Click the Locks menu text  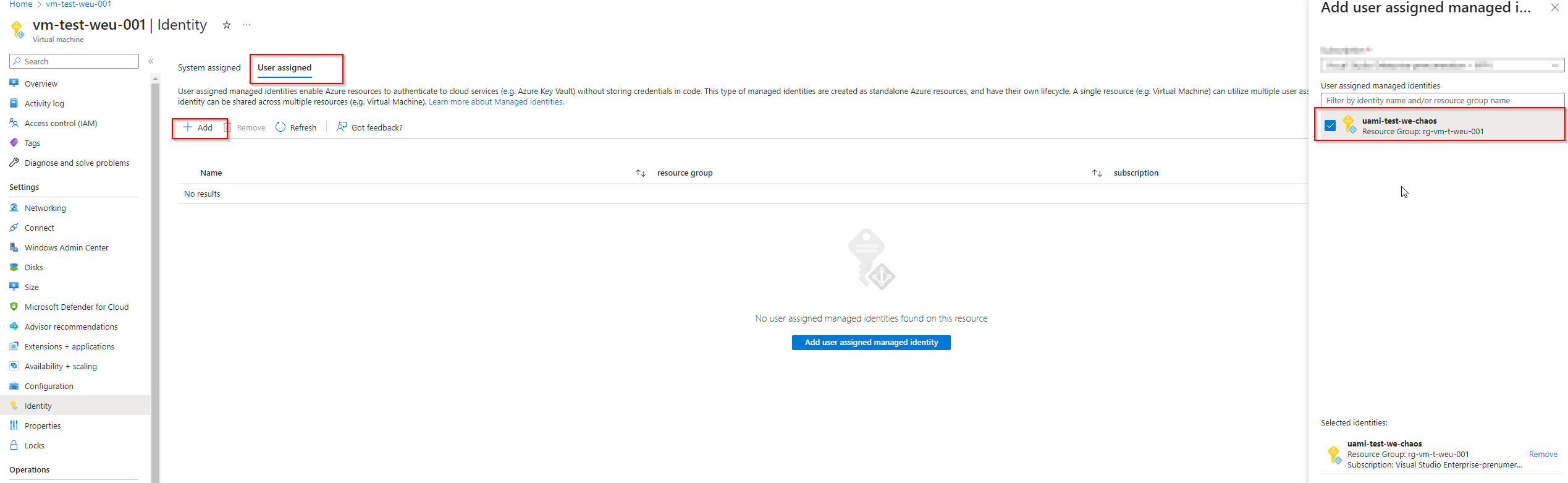tap(35, 445)
